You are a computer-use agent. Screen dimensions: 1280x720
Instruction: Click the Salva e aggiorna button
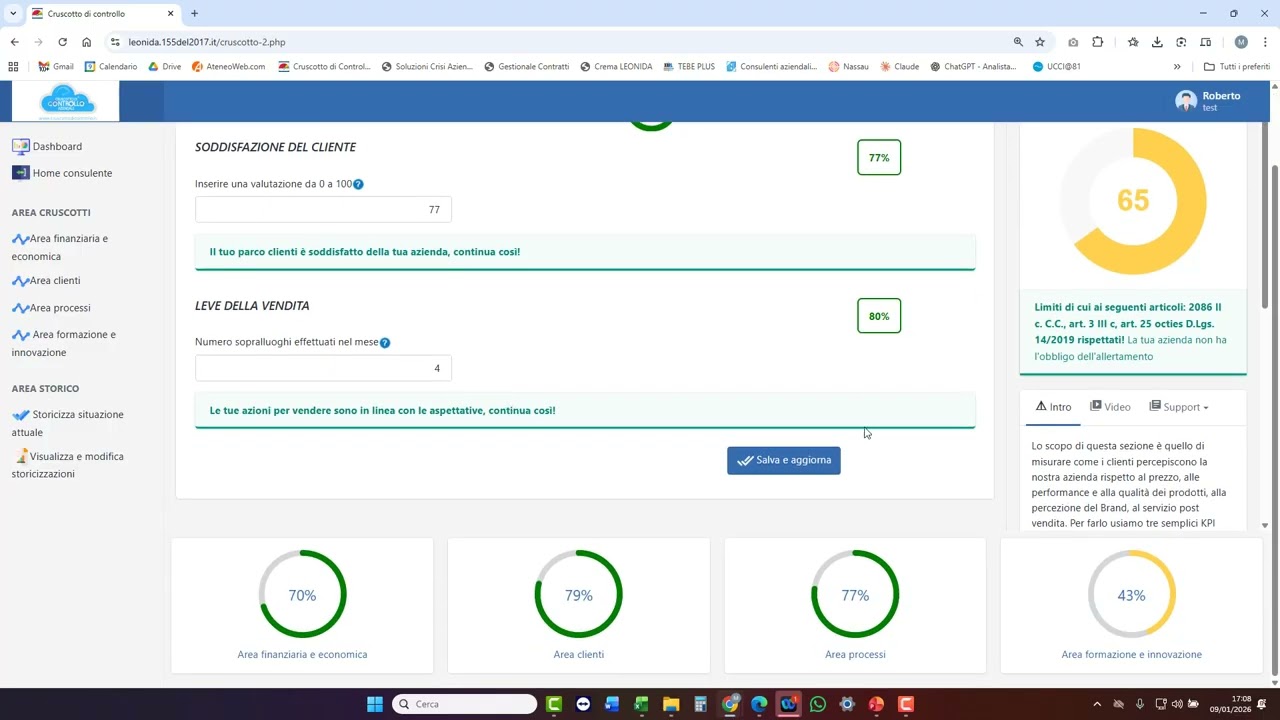[x=783, y=460]
